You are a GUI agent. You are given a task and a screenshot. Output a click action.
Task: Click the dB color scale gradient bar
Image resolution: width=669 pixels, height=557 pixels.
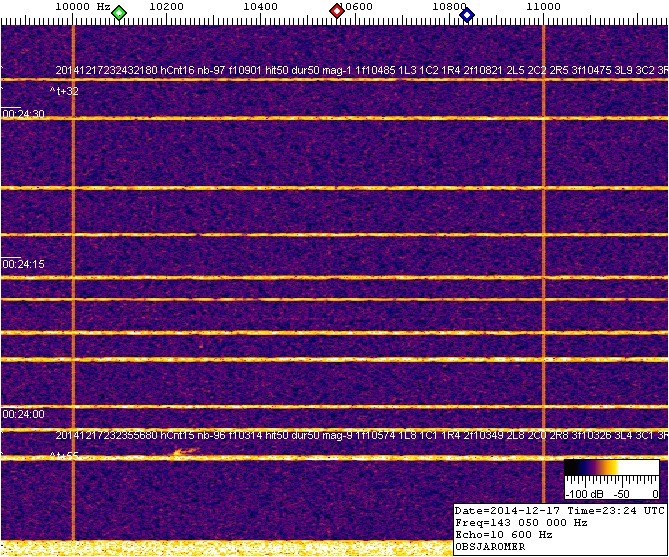click(610, 468)
